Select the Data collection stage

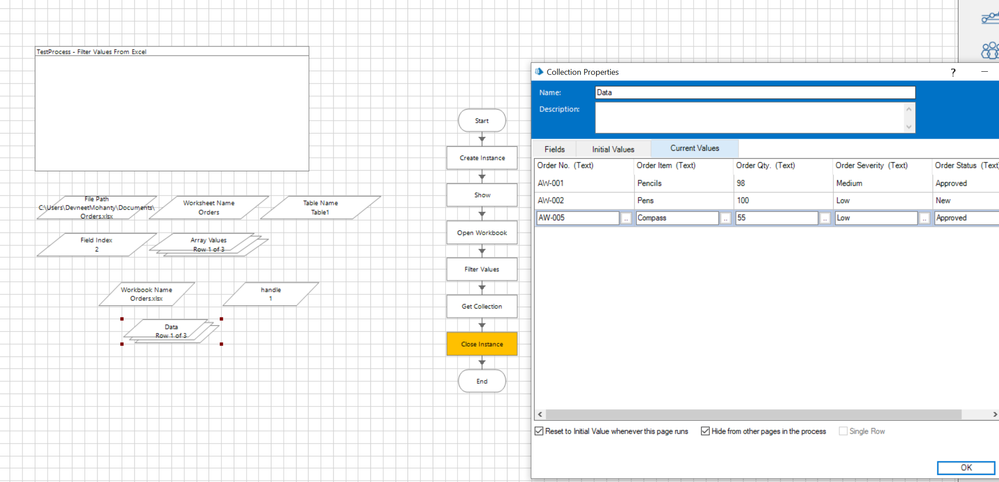coord(171,331)
